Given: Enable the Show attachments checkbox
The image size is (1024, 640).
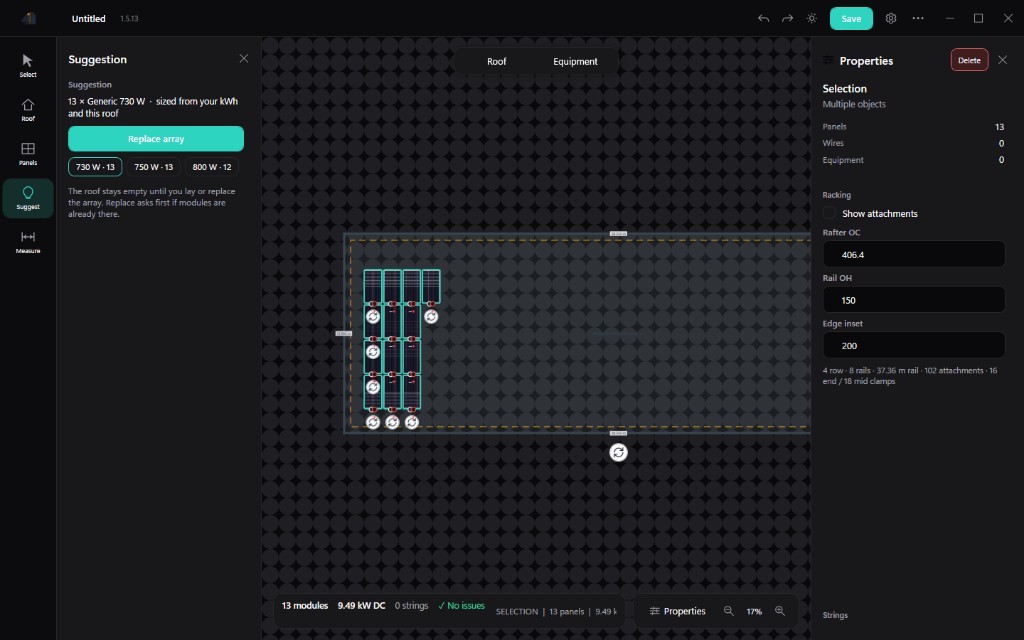Looking at the screenshot, I should pos(829,213).
